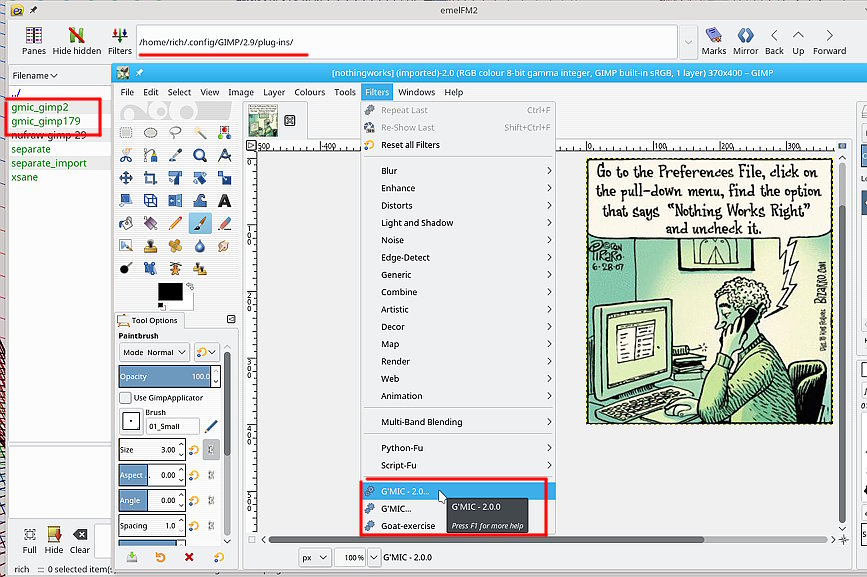Select the Text tool
Viewport: 867px width, 577px height.
[224, 201]
